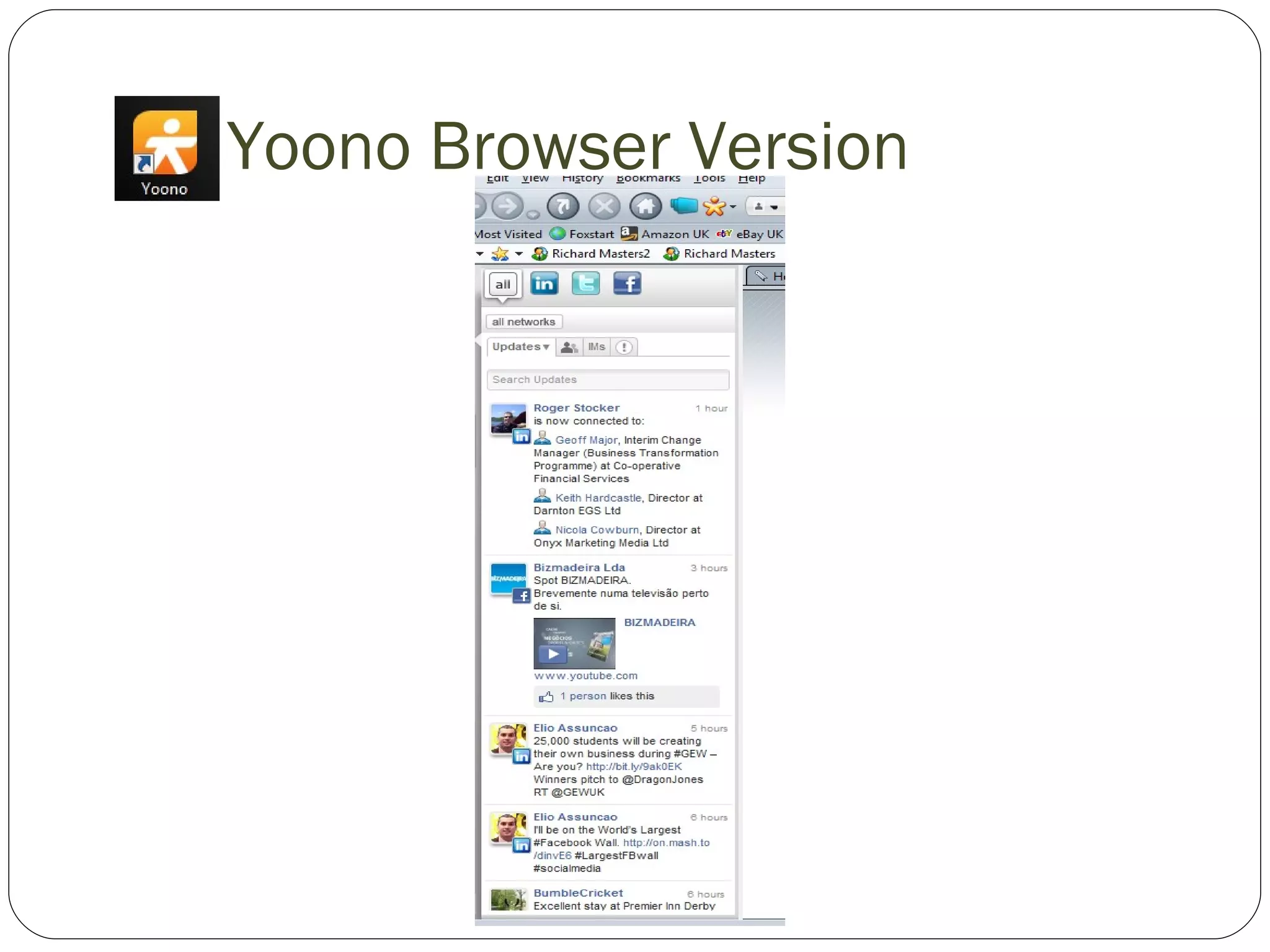Open Elio Assuncao link on 5 hours post
1270x952 pixels.
(575, 728)
